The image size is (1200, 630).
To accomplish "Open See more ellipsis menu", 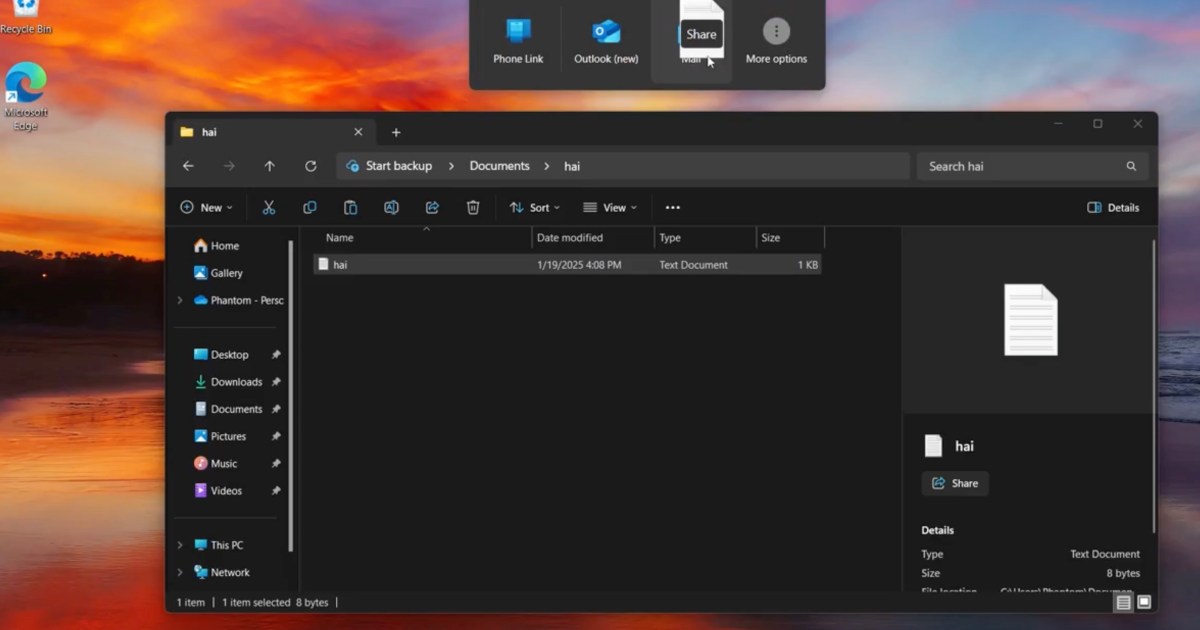I will (x=672, y=208).
